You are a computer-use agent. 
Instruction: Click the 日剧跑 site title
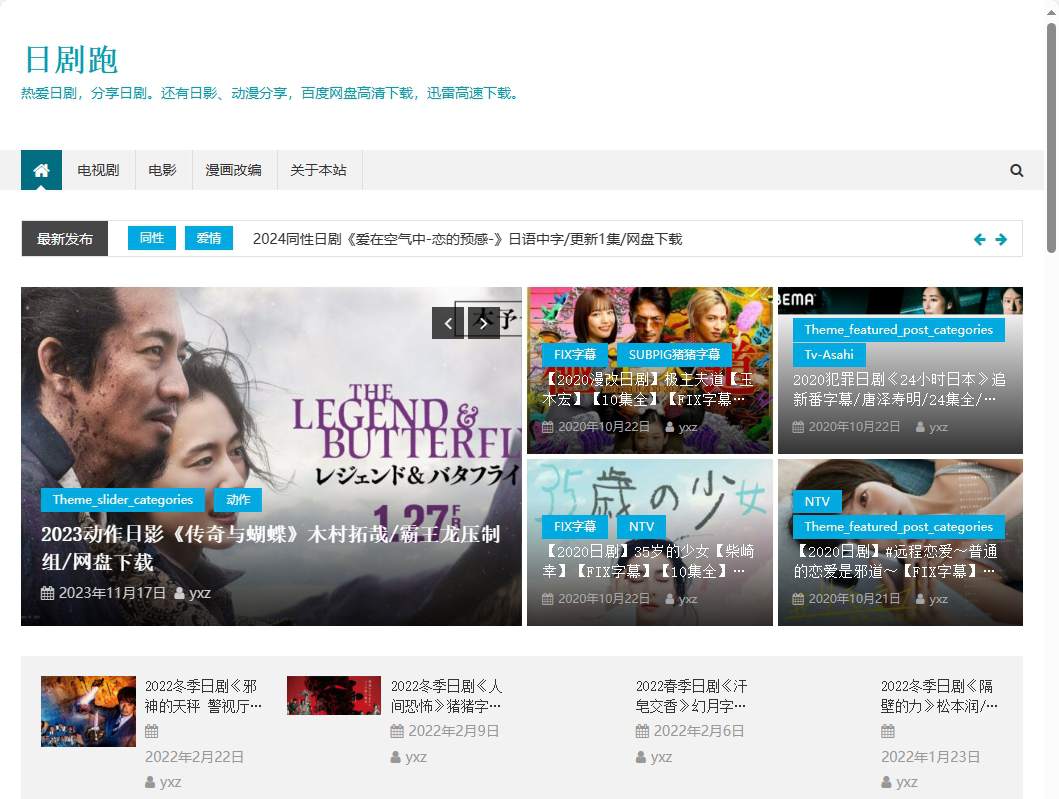pos(71,59)
